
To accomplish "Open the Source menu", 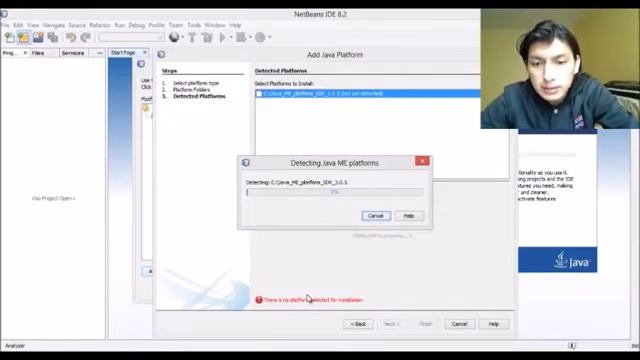I will tap(77, 25).
